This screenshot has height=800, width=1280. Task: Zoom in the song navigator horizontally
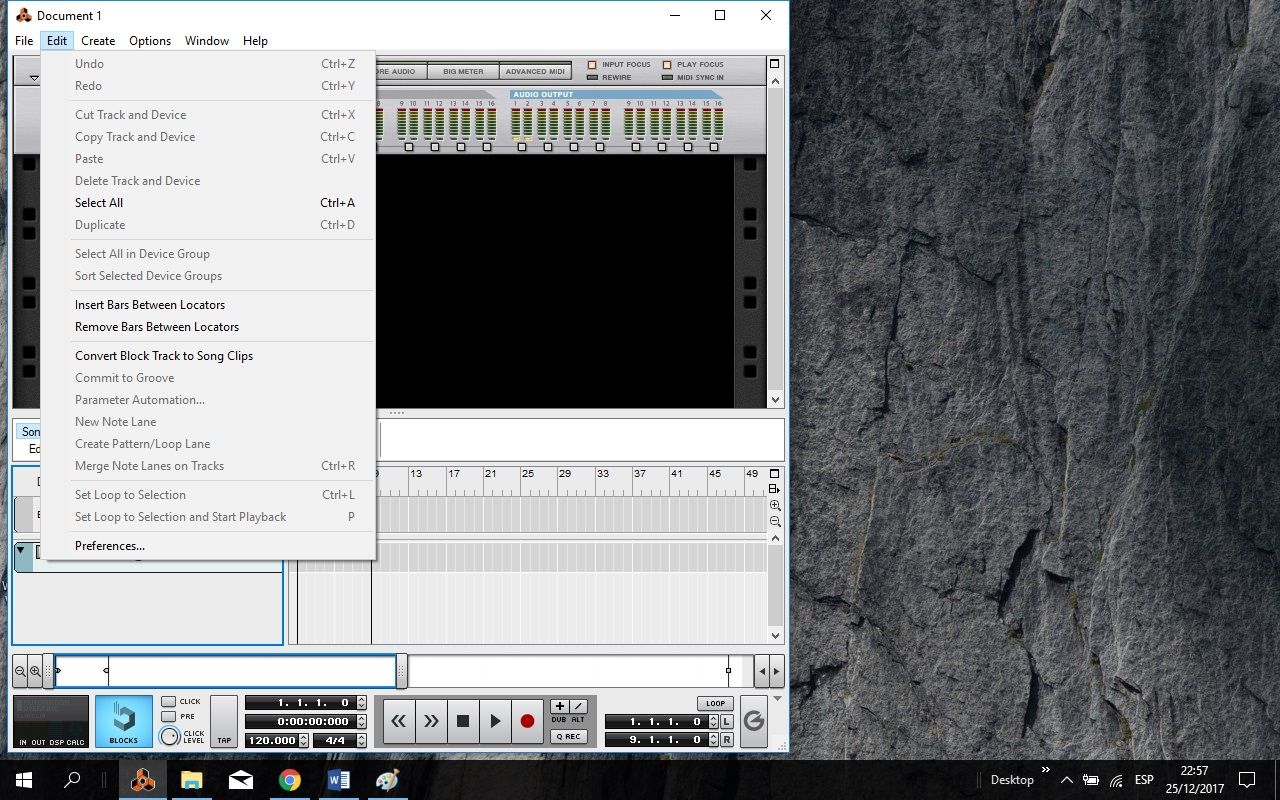[x=35, y=671]
